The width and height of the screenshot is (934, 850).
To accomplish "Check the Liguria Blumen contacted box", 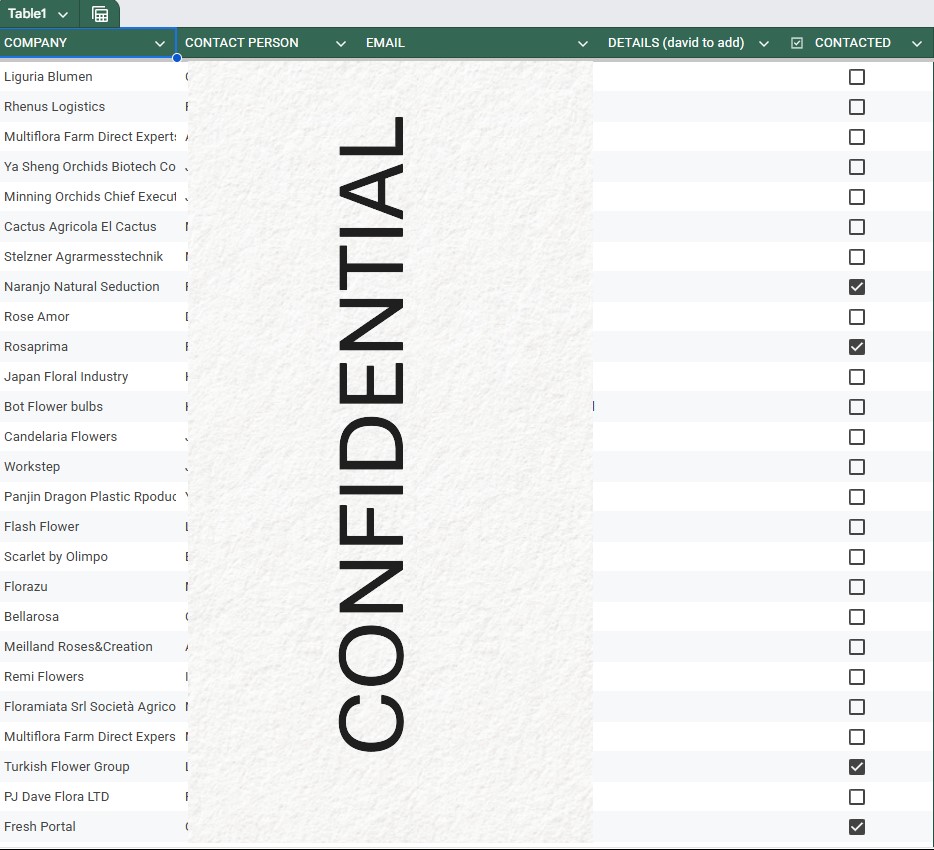I will click(x=857, y=77).
